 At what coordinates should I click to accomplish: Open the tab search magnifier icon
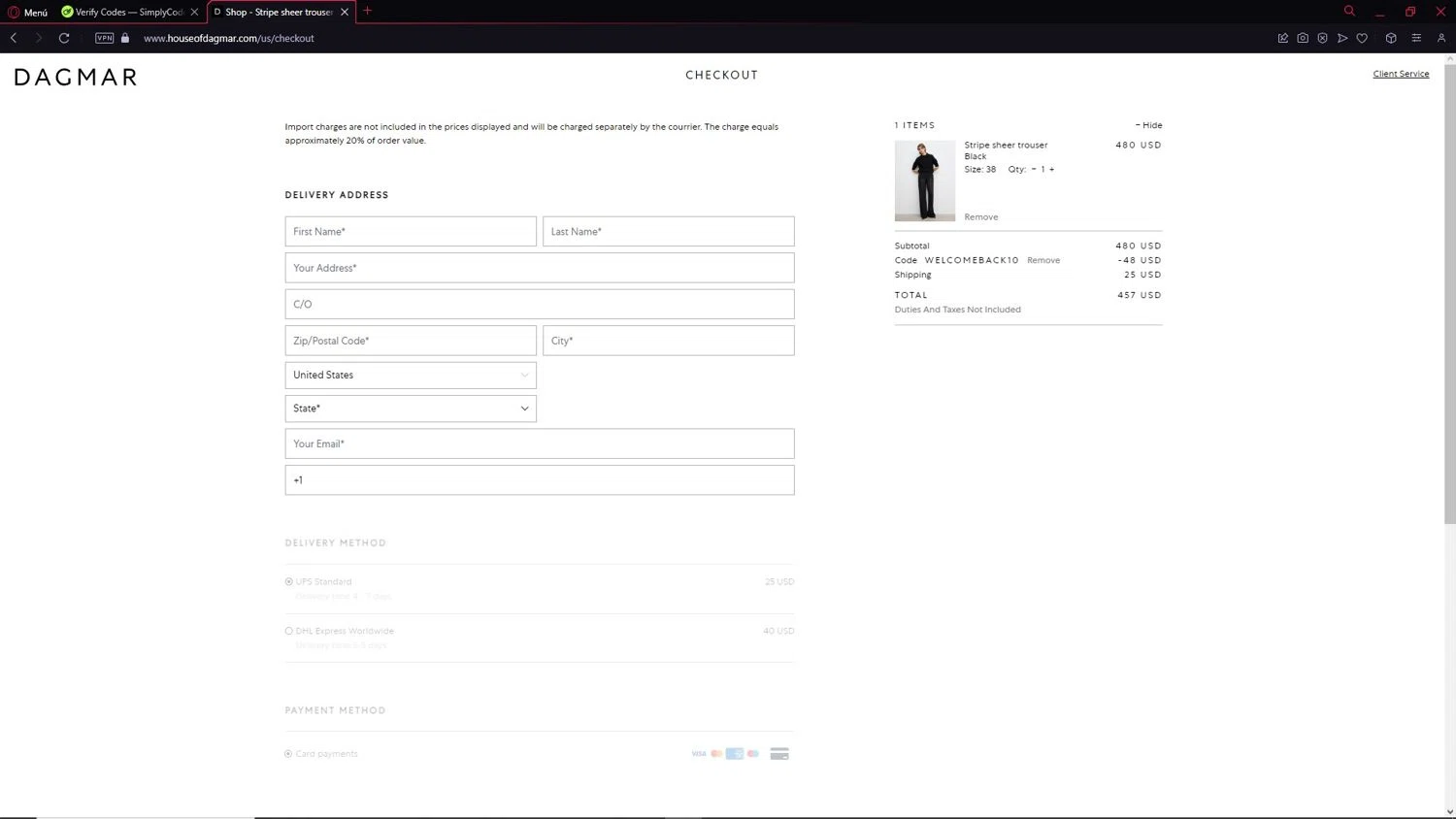click(1349, 12)
